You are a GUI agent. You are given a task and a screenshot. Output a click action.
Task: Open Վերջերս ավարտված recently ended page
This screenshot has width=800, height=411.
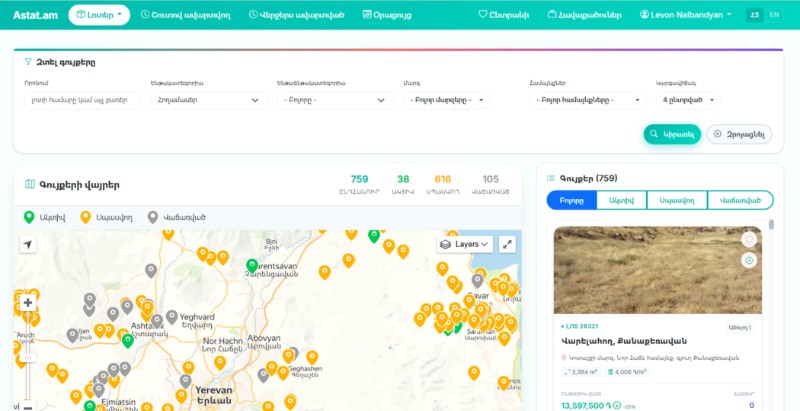pos(296,15)
